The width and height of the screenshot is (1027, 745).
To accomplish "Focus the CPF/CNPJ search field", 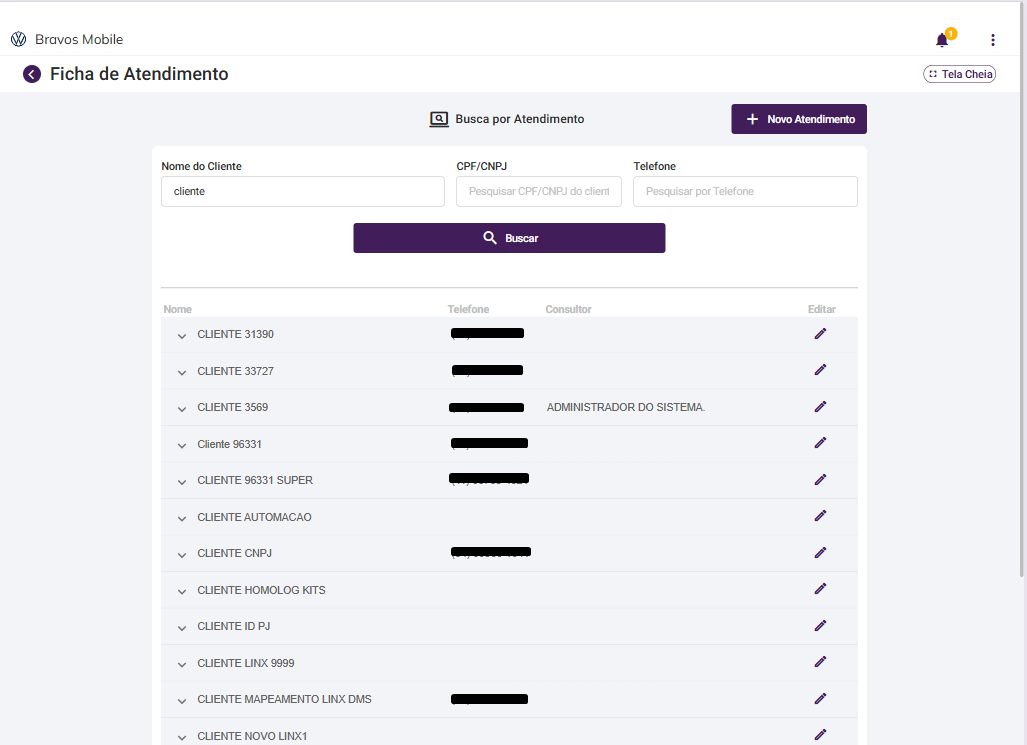I will [x=538, y=191].
